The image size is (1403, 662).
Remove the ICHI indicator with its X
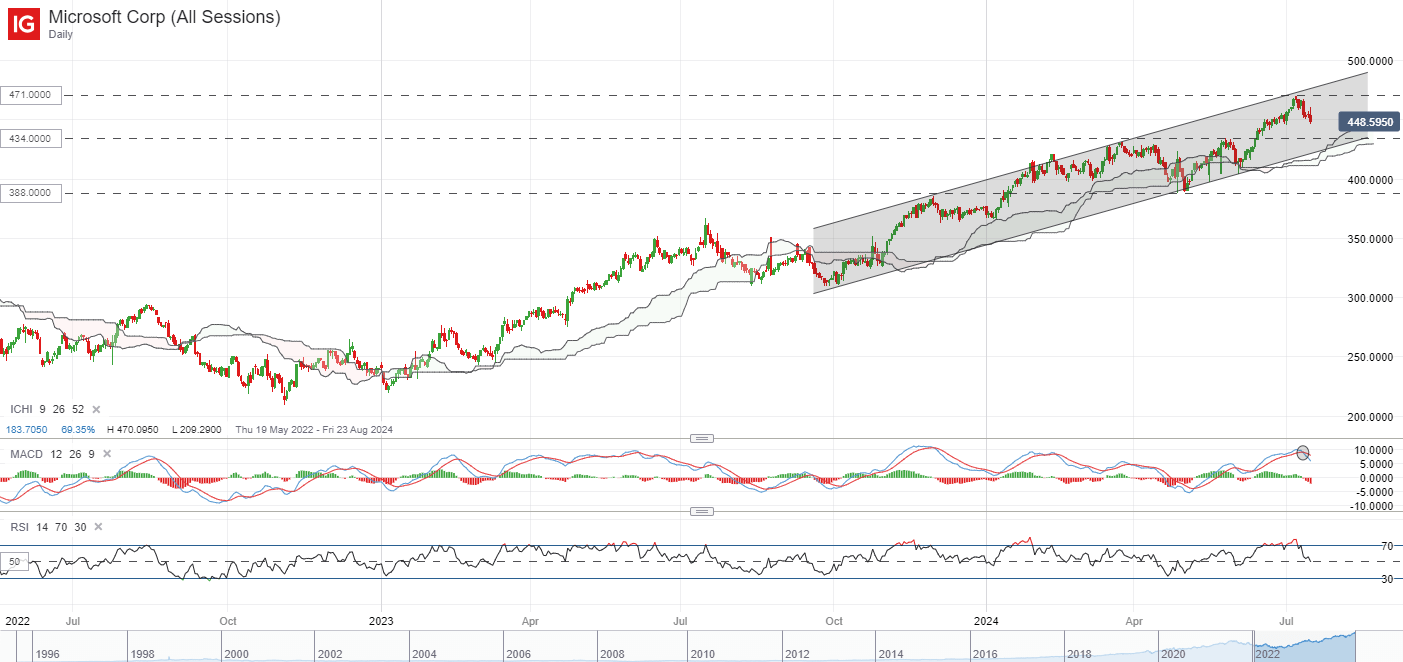pyautogui.click(x=96, y=409)
